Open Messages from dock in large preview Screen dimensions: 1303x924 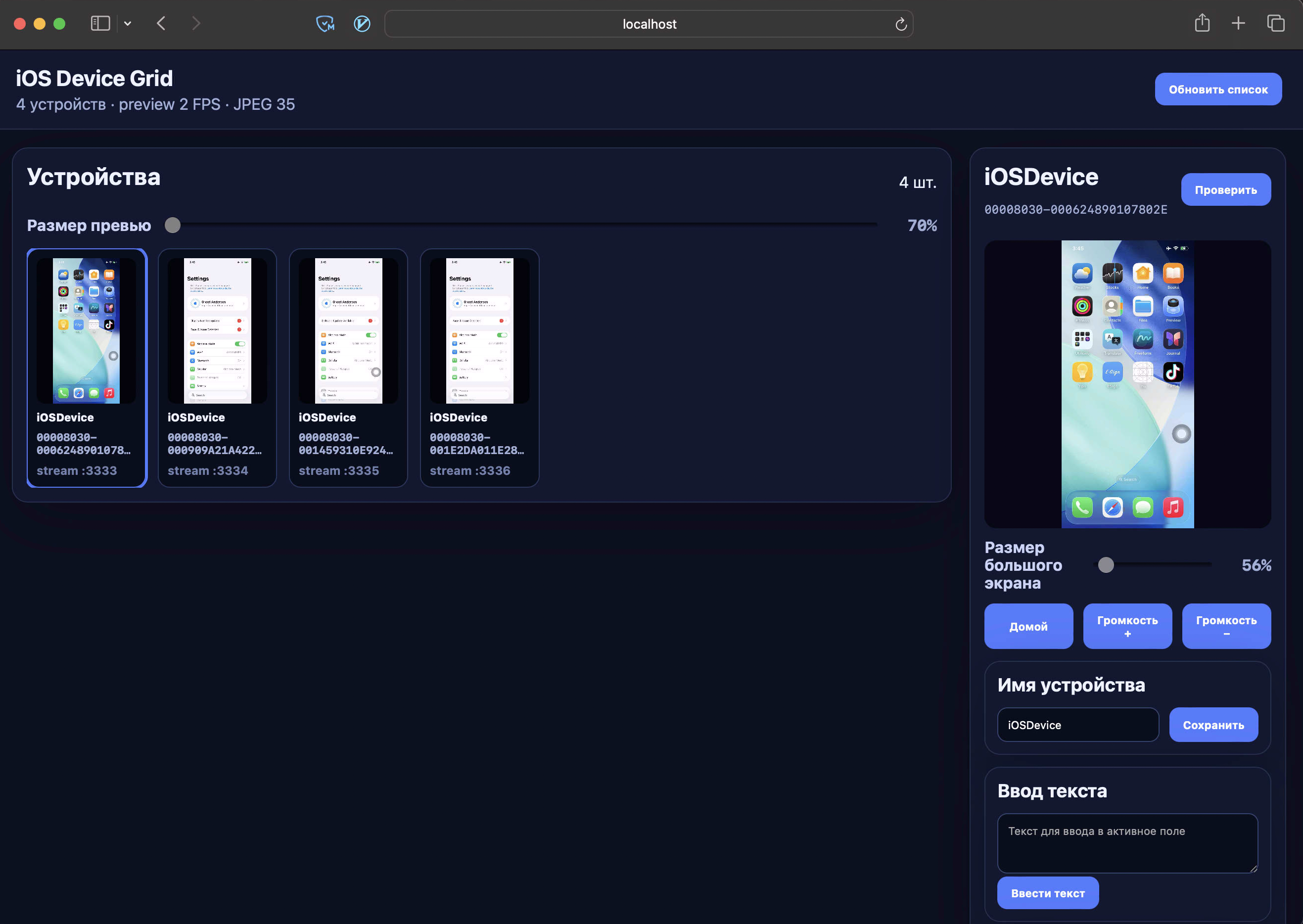(x=1143, y=507)
